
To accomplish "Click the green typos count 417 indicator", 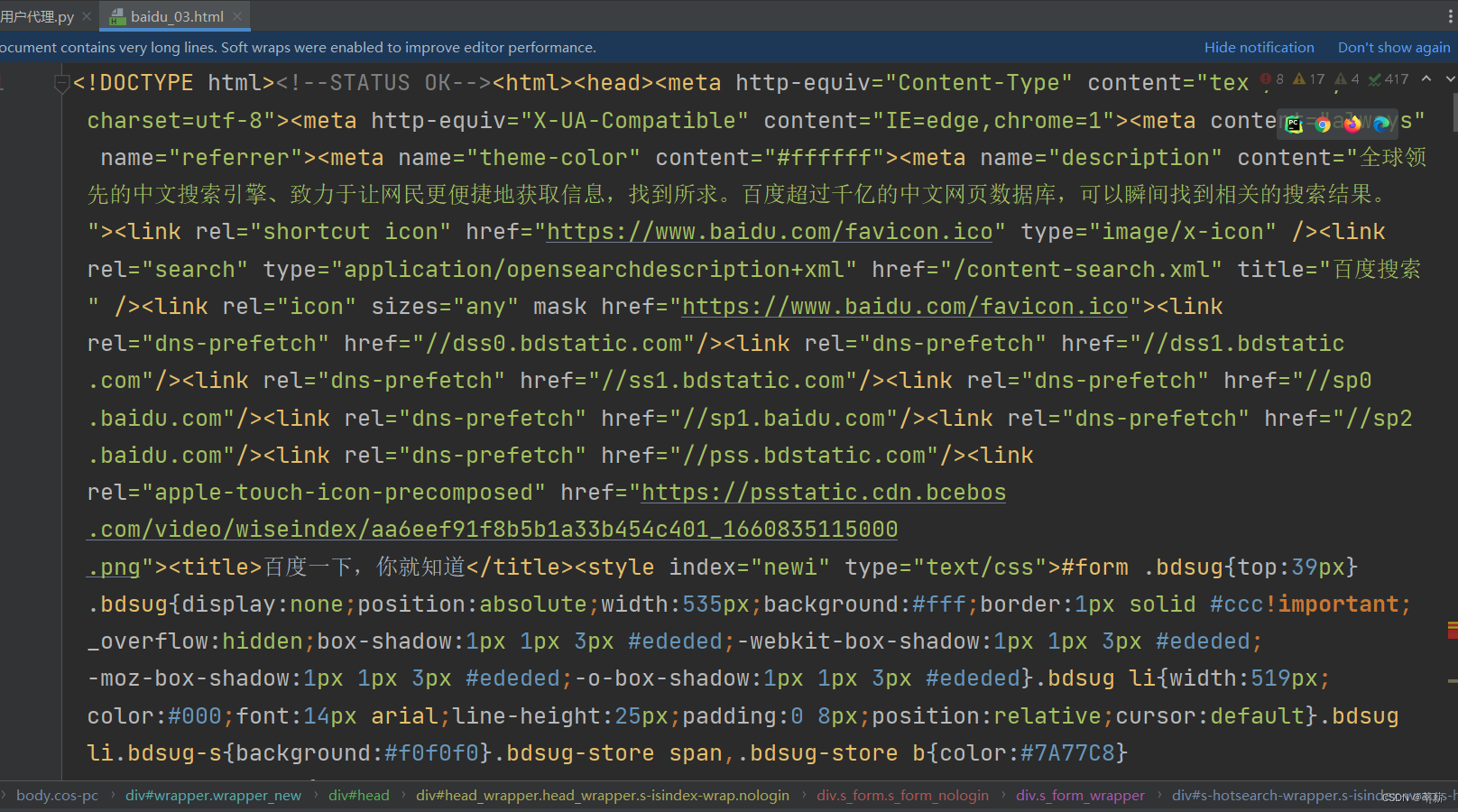I will pos(1389,79).
